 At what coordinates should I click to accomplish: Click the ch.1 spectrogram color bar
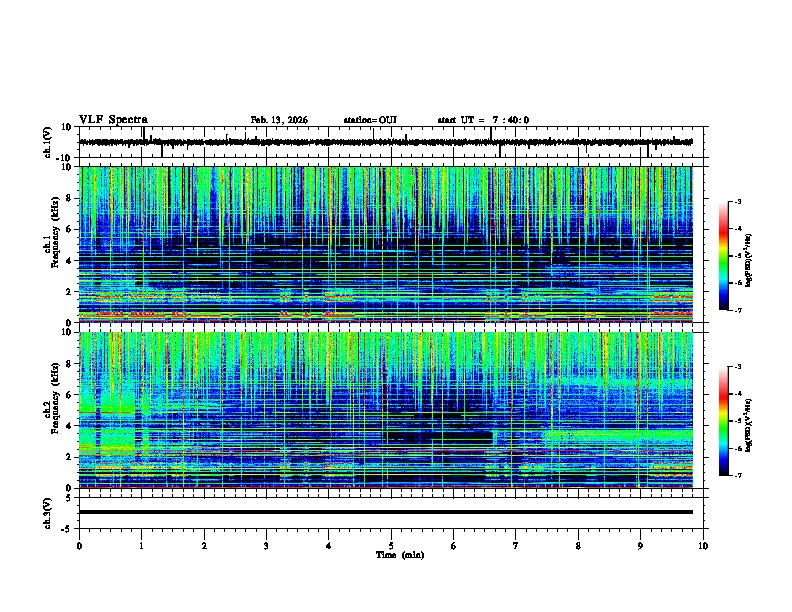[723, 256]
